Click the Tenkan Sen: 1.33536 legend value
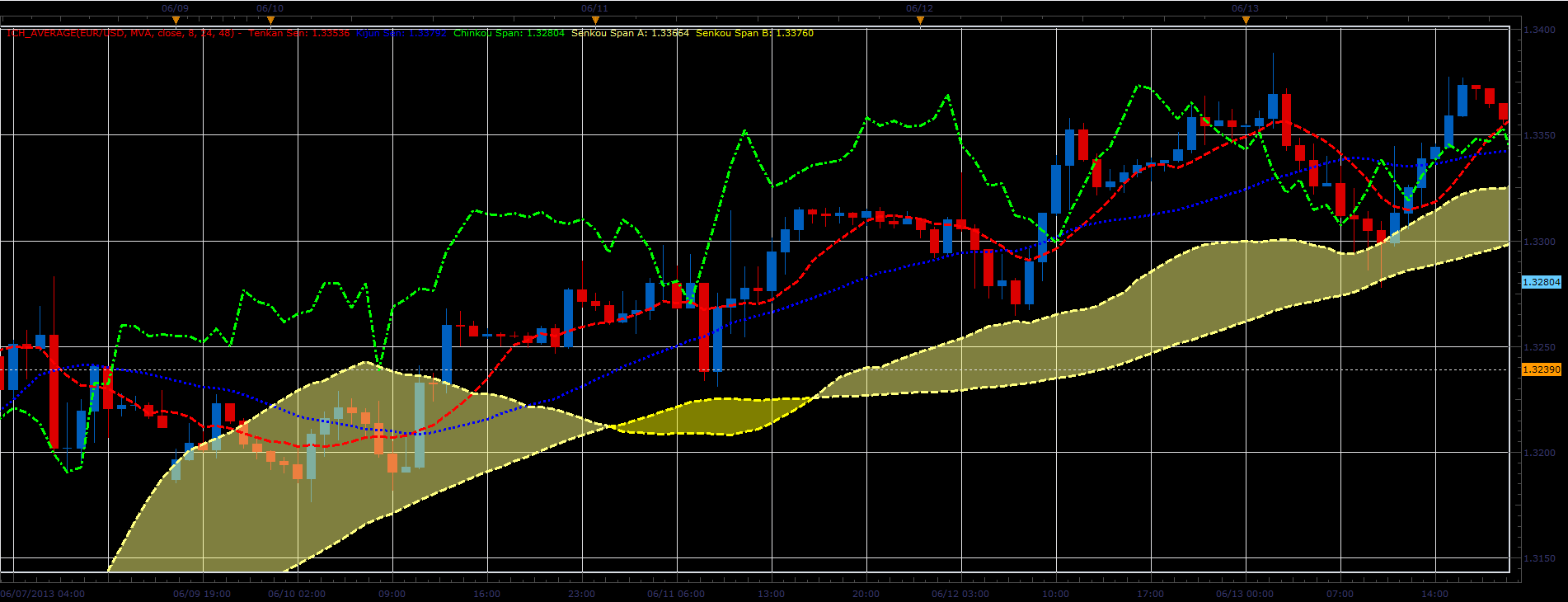Viewport: 1568px width, 602px height. (299, 34)
